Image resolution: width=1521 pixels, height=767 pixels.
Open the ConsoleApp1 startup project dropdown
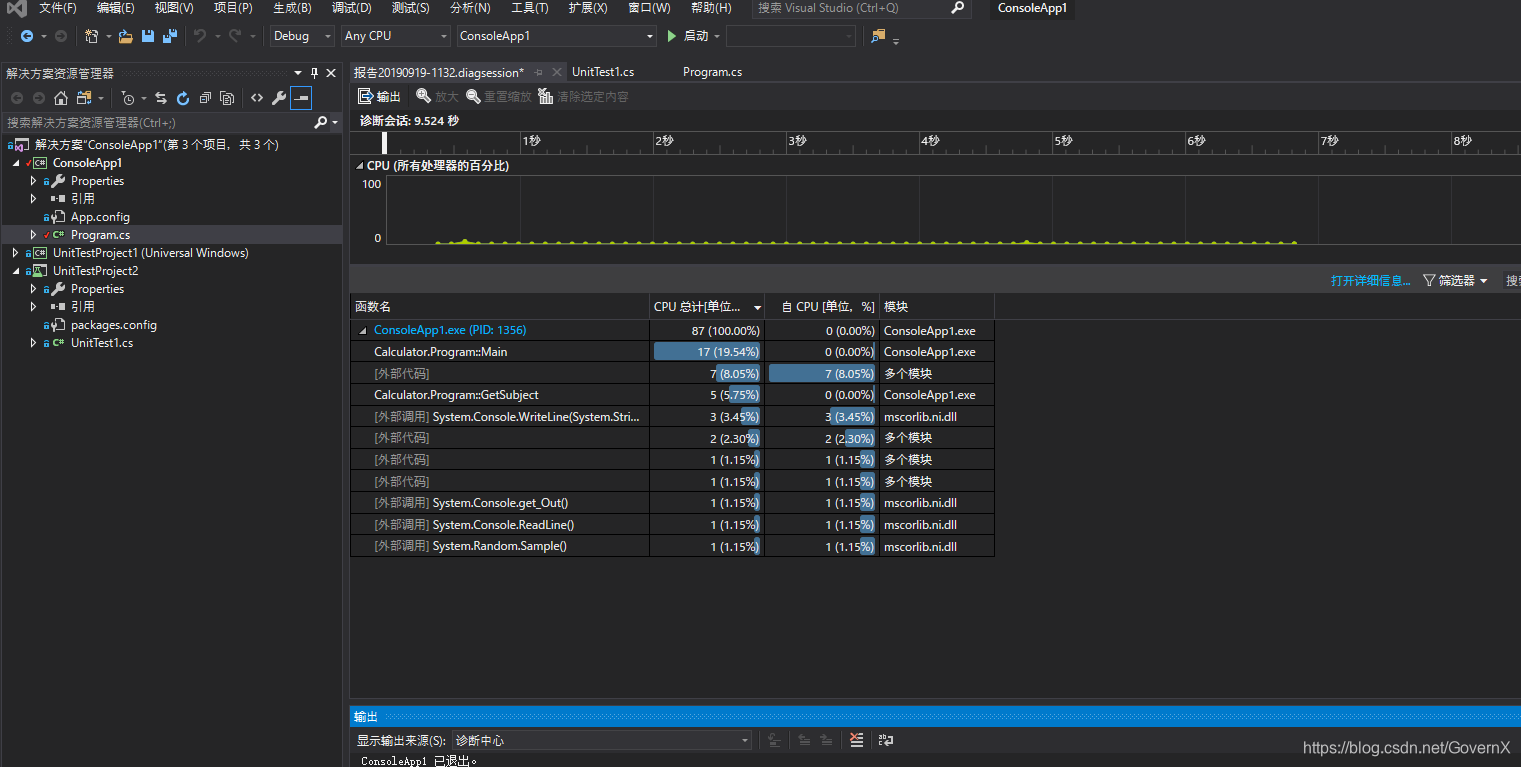tap(556, 36)
